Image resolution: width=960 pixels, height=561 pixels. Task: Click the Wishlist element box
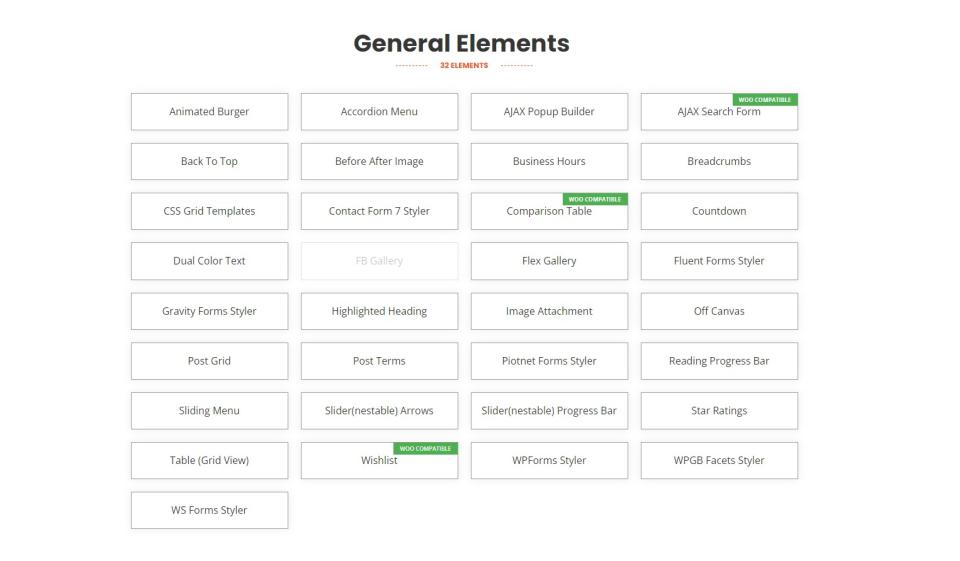click(379, 461)
